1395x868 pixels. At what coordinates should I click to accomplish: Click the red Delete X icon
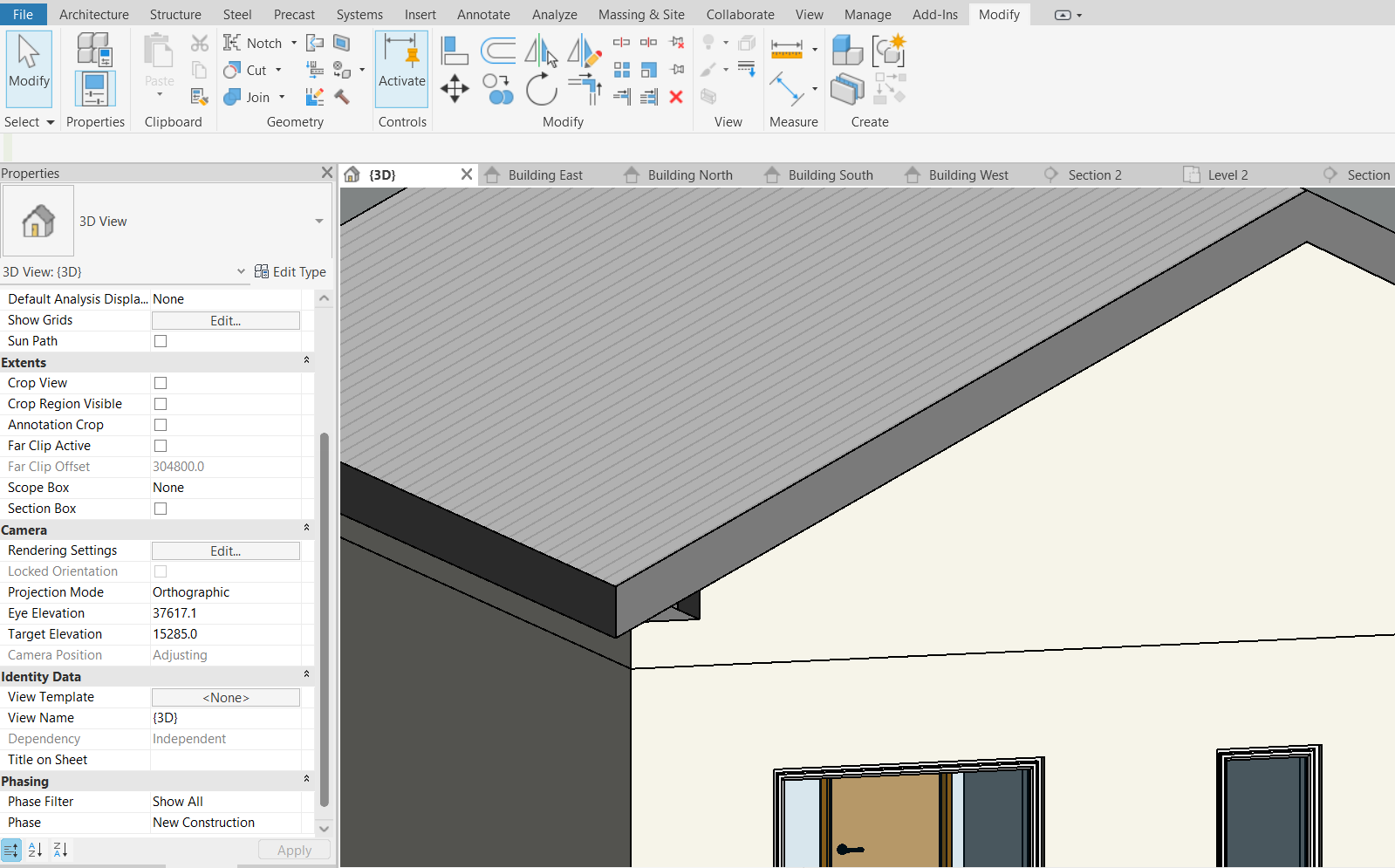coord(676,97)
